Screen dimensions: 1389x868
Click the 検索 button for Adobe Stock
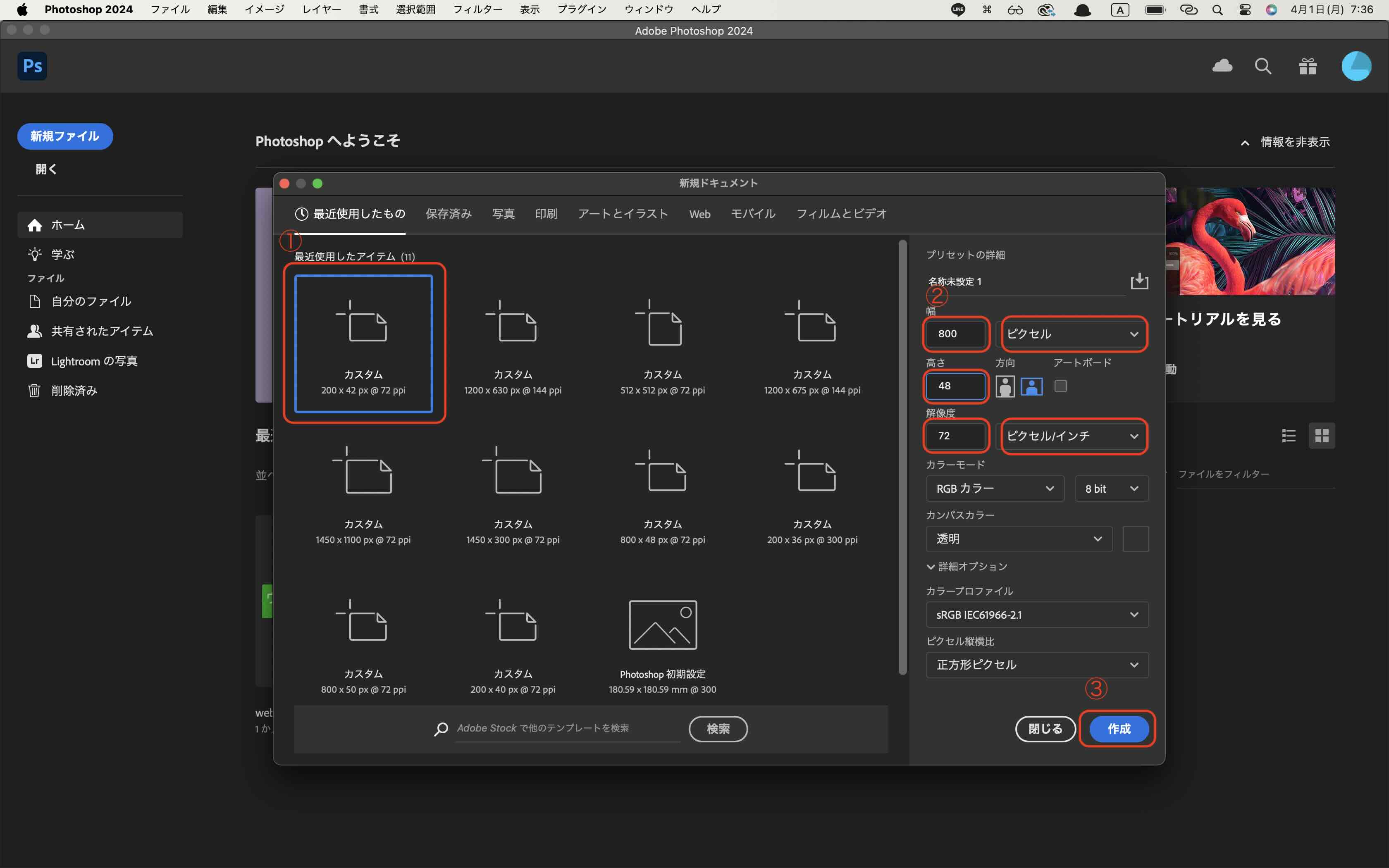click(x=718, y=729)
